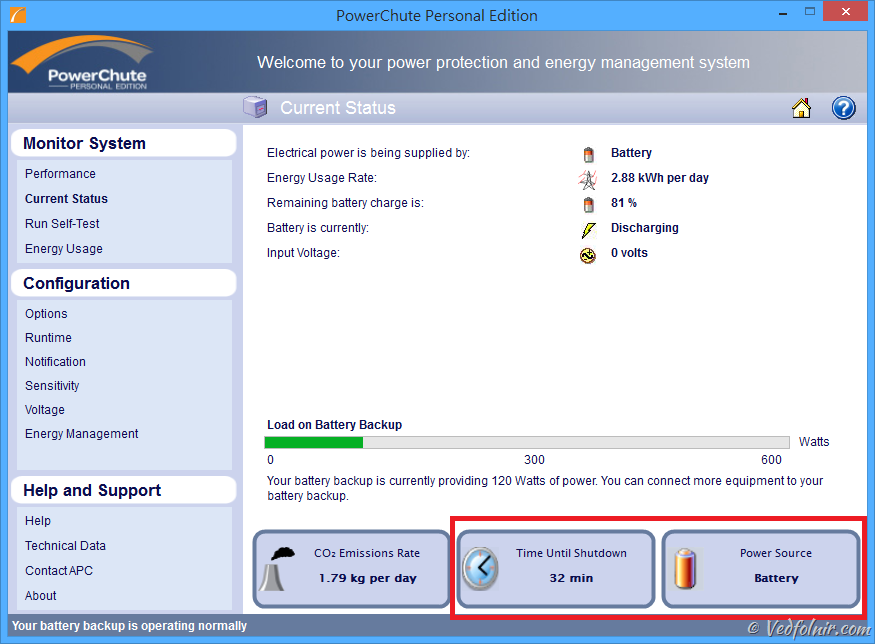Image resolution: width=875 pixels, height=644 pixels.
Task: Select Current Status in Monitor System
Action: (x=66, y=199)
